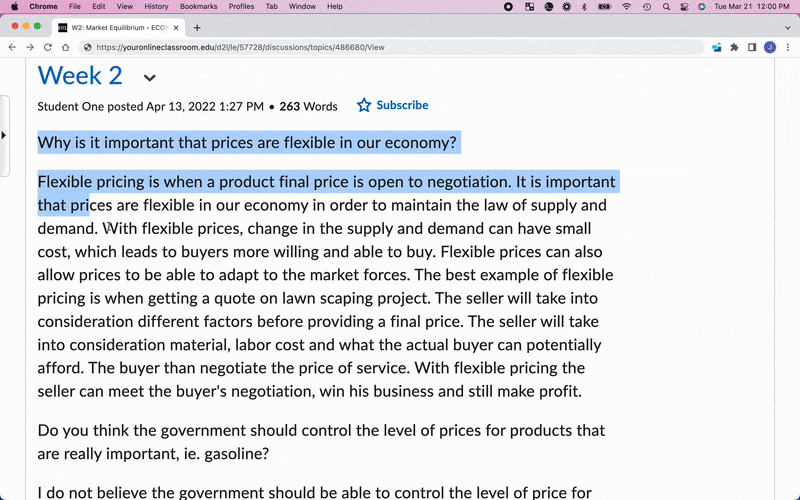
Task: Open the home page icon
Action: pos(65,47)
